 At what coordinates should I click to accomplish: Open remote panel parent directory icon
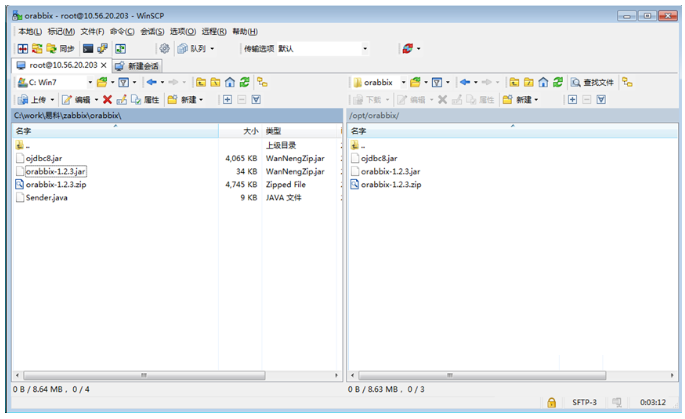coord(514,82)
